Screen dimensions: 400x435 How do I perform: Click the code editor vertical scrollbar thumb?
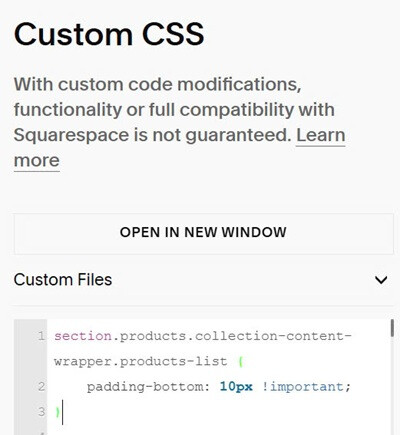pos(392,328)
